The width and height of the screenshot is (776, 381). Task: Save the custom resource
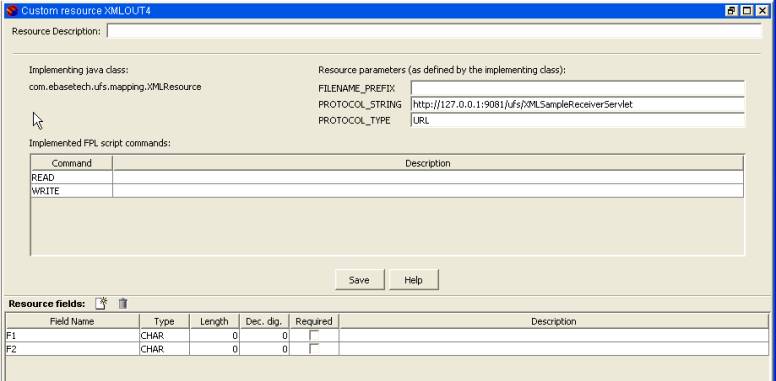[x=359, y=280]
